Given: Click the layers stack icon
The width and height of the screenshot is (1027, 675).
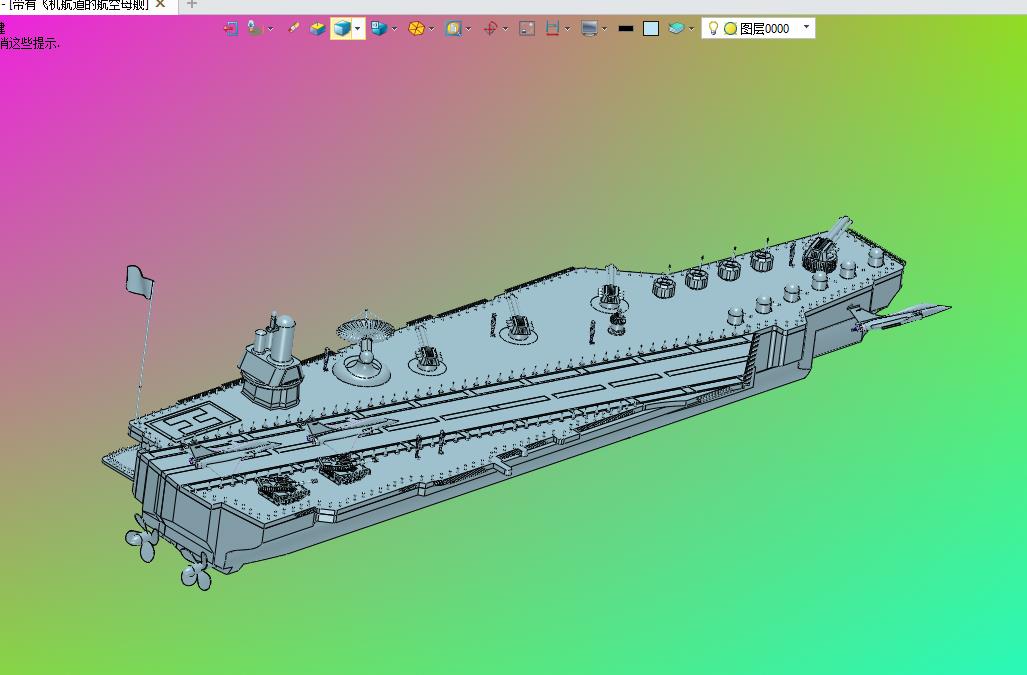Looking at the screenshot, I should click(x=677, y=29).
